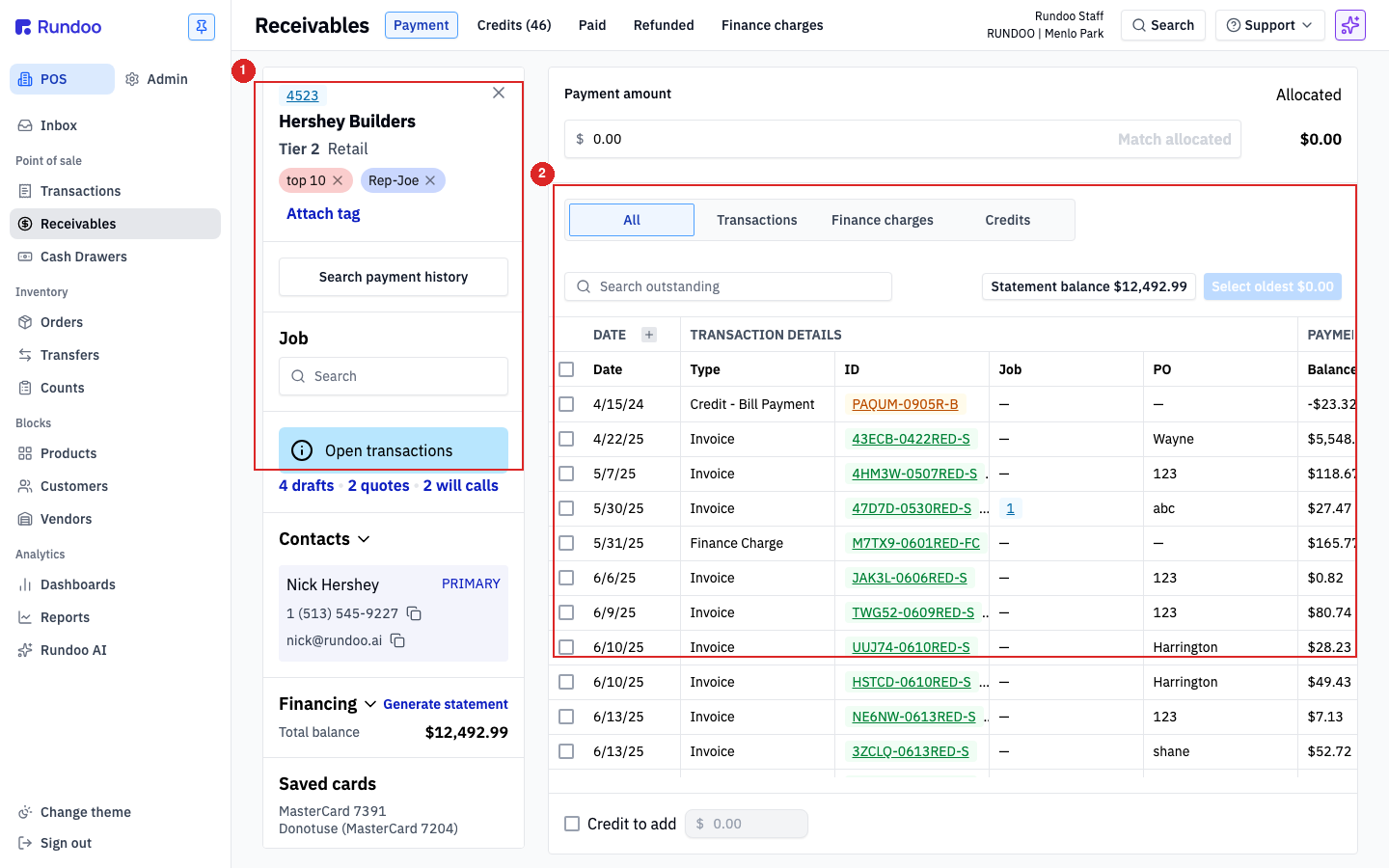This screenshot has width=1389, height=868.
Task: Click the Payment amount field
Action: 903,139
